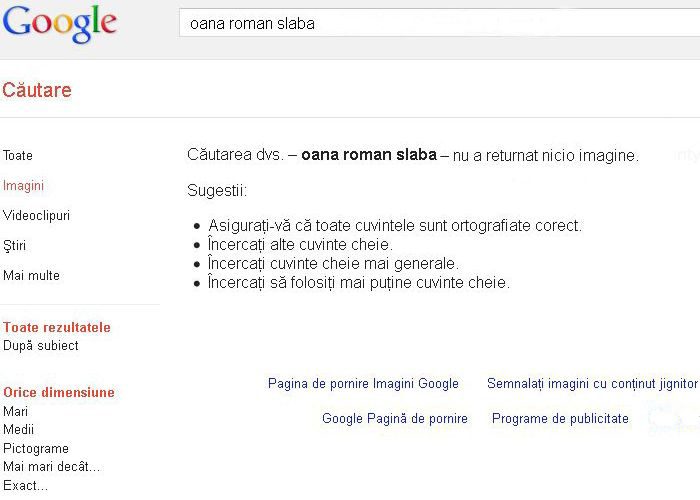
Task: Click the Google logo
Action: click(59, 24)
